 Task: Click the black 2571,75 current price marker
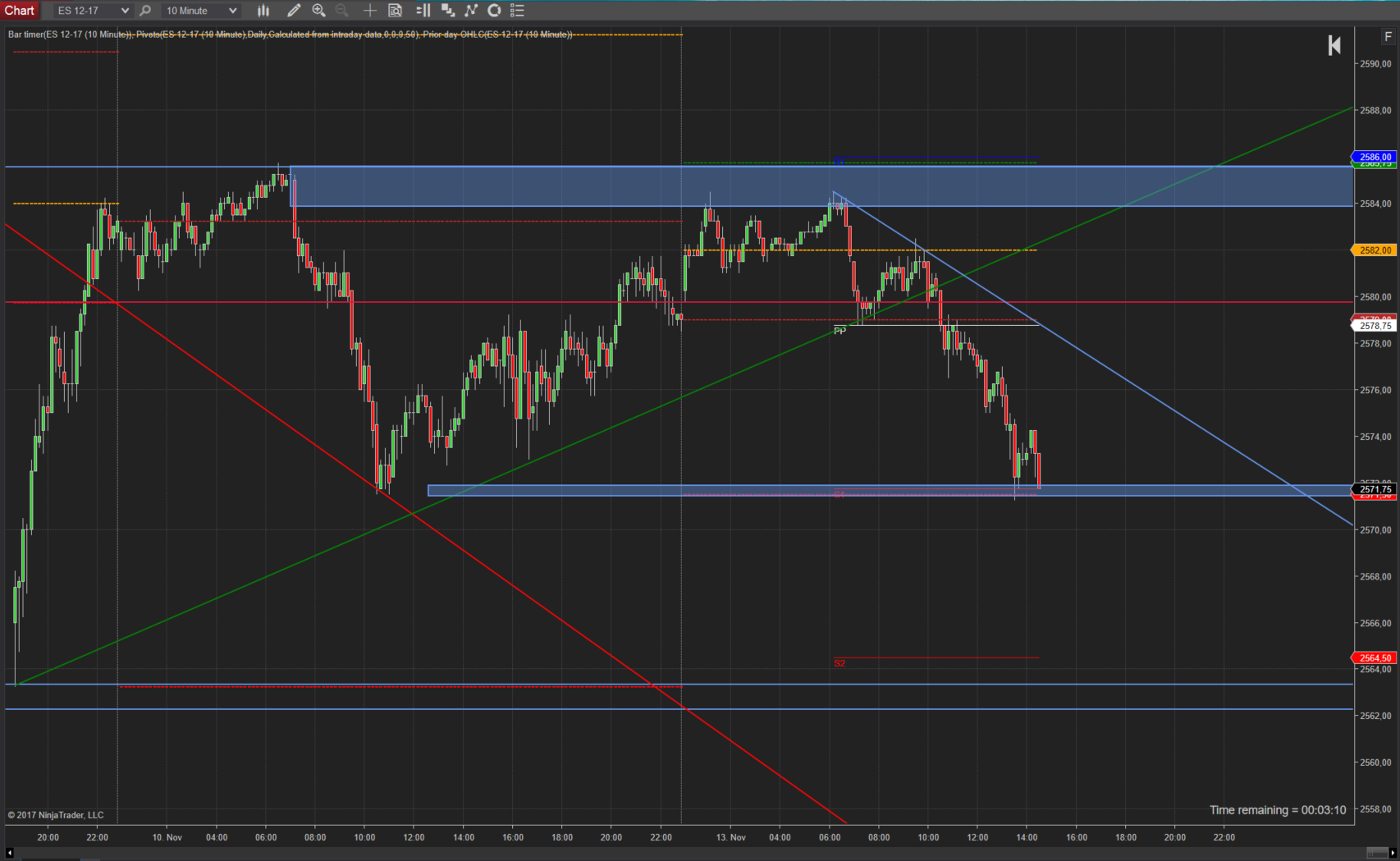[1375, 489]
